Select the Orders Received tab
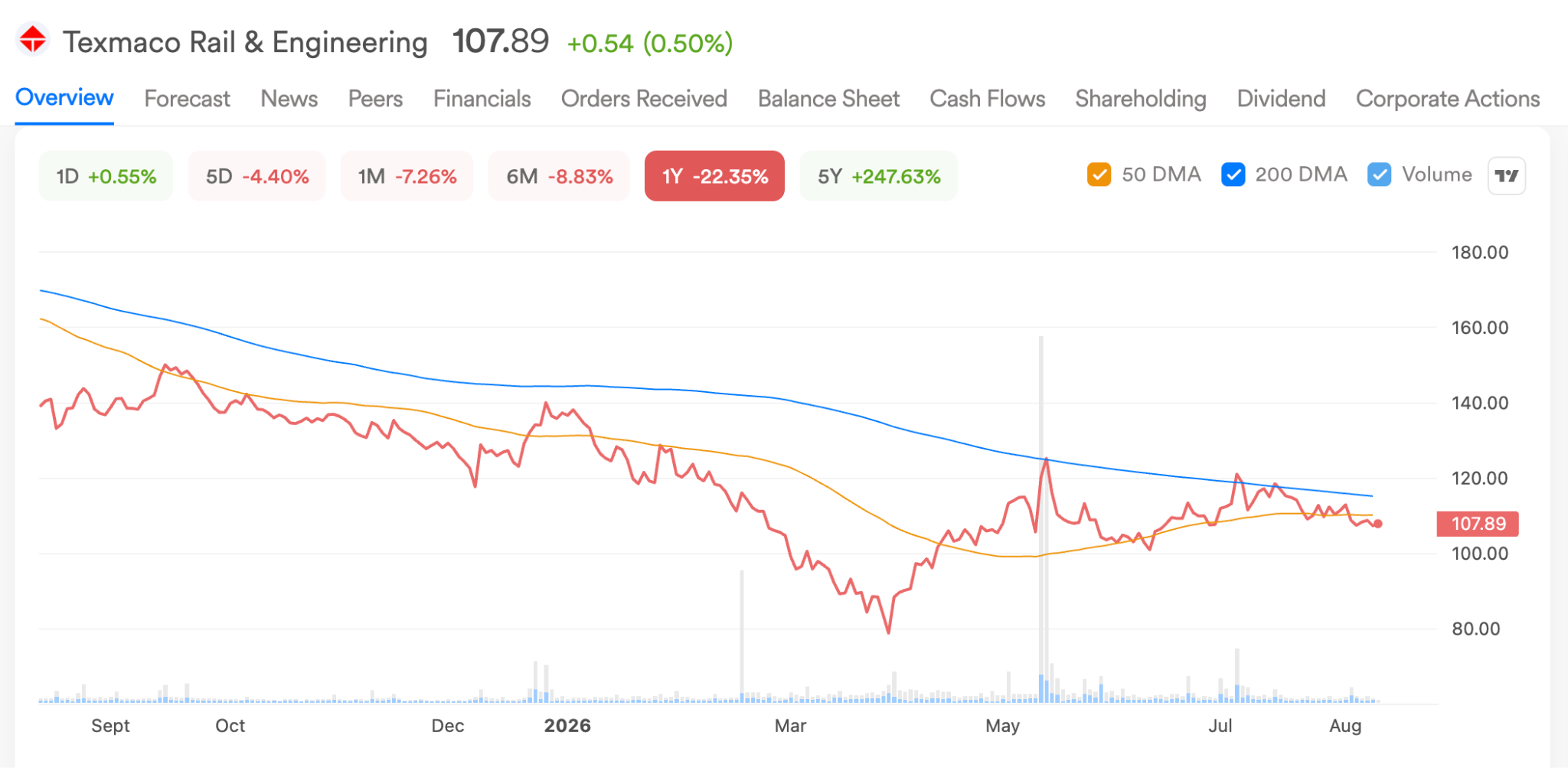Screen dimensions: 1568x768 [x=644, y=99]
